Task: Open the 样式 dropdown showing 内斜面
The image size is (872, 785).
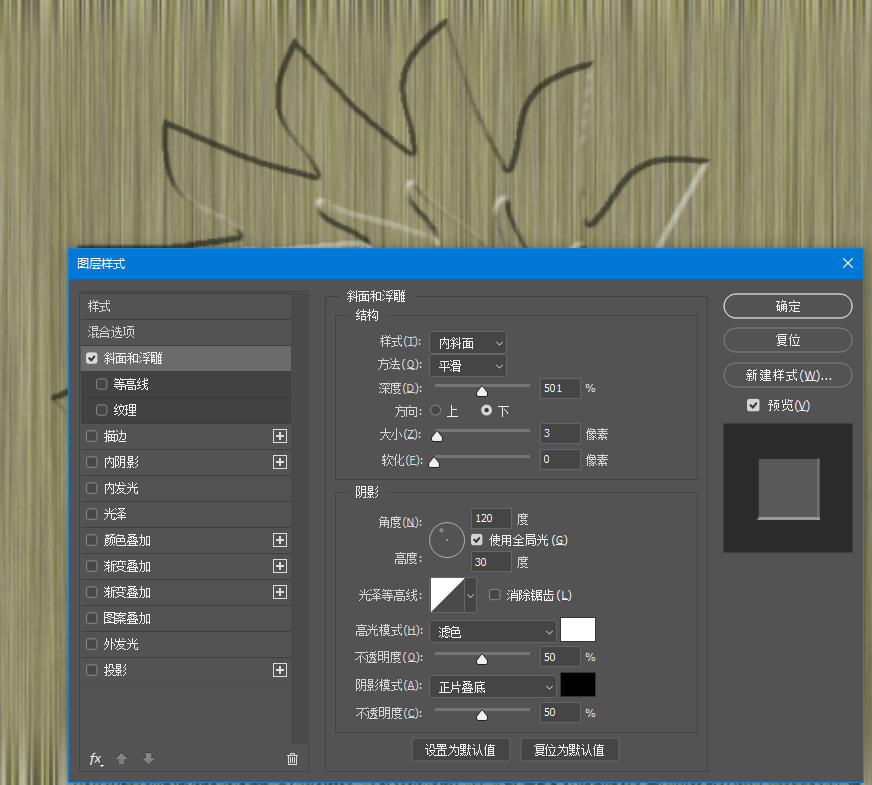Action: coord(468,343)
